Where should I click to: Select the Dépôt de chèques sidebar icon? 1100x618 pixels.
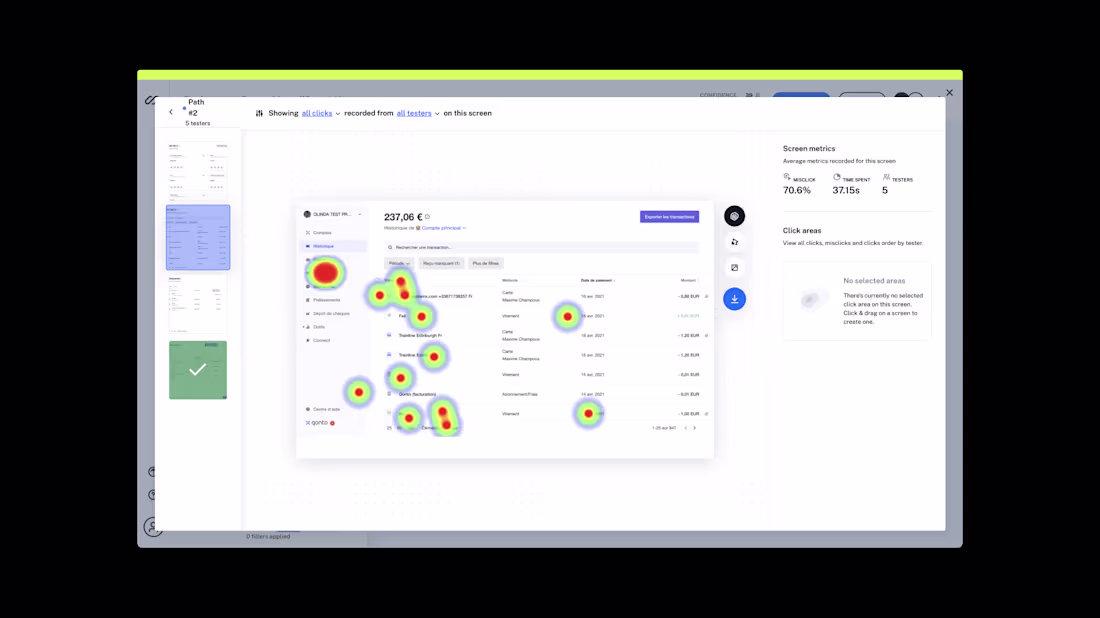pos(309,313)
